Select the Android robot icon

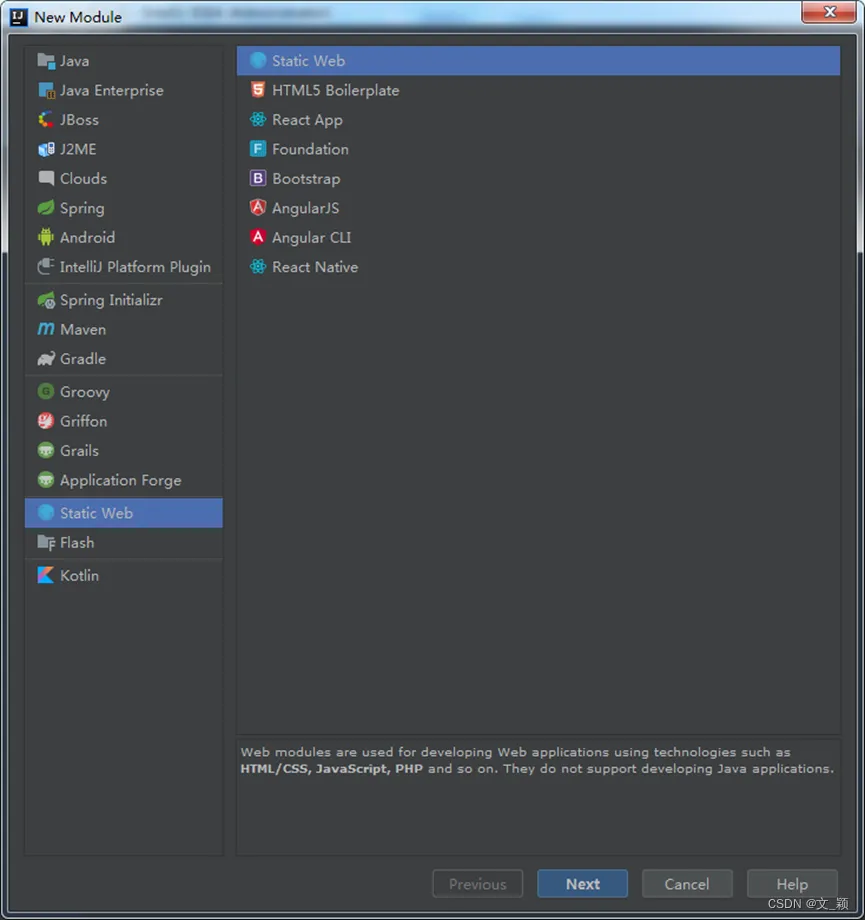click(46, 238)
